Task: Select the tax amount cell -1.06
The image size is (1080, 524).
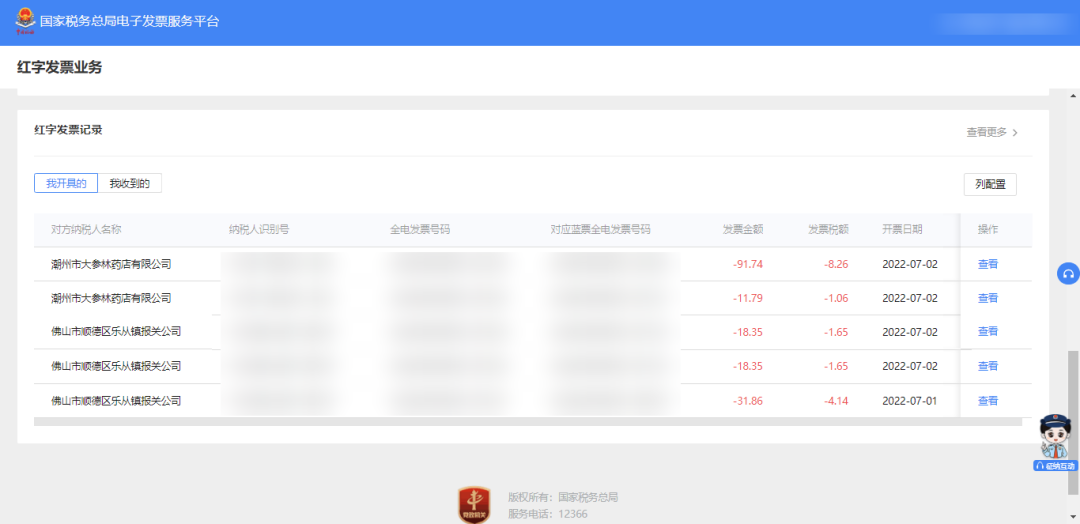Action: tap(835, 298)
